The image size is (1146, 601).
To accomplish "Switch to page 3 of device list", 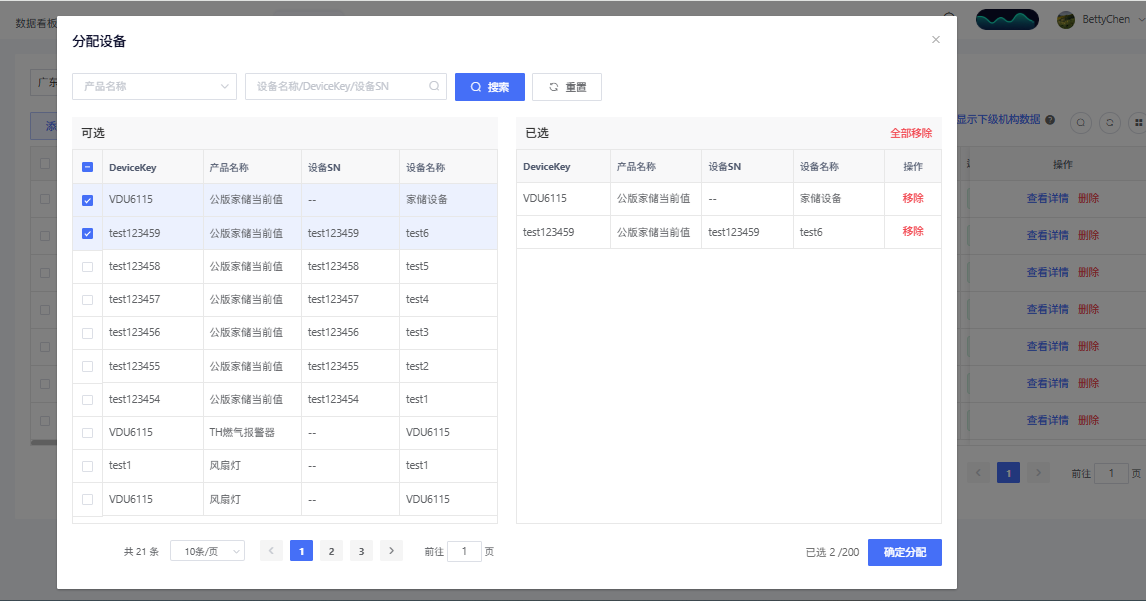I will click(361, 551).
